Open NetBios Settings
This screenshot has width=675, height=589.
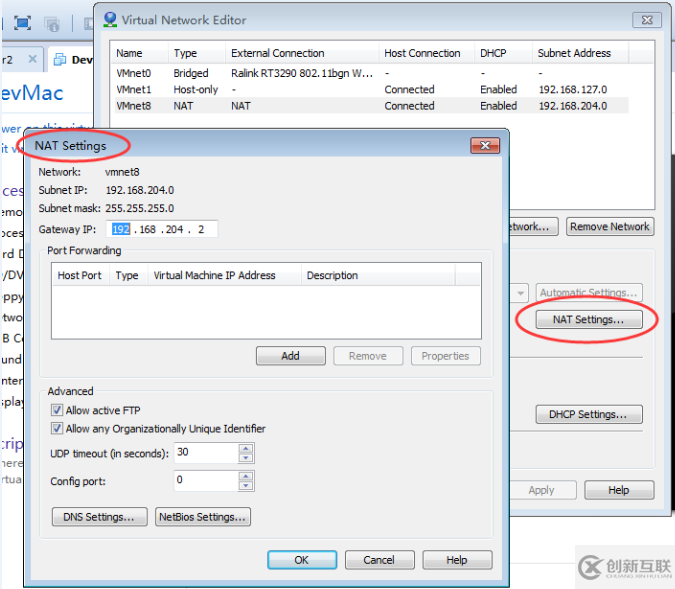tap(203, 517)
